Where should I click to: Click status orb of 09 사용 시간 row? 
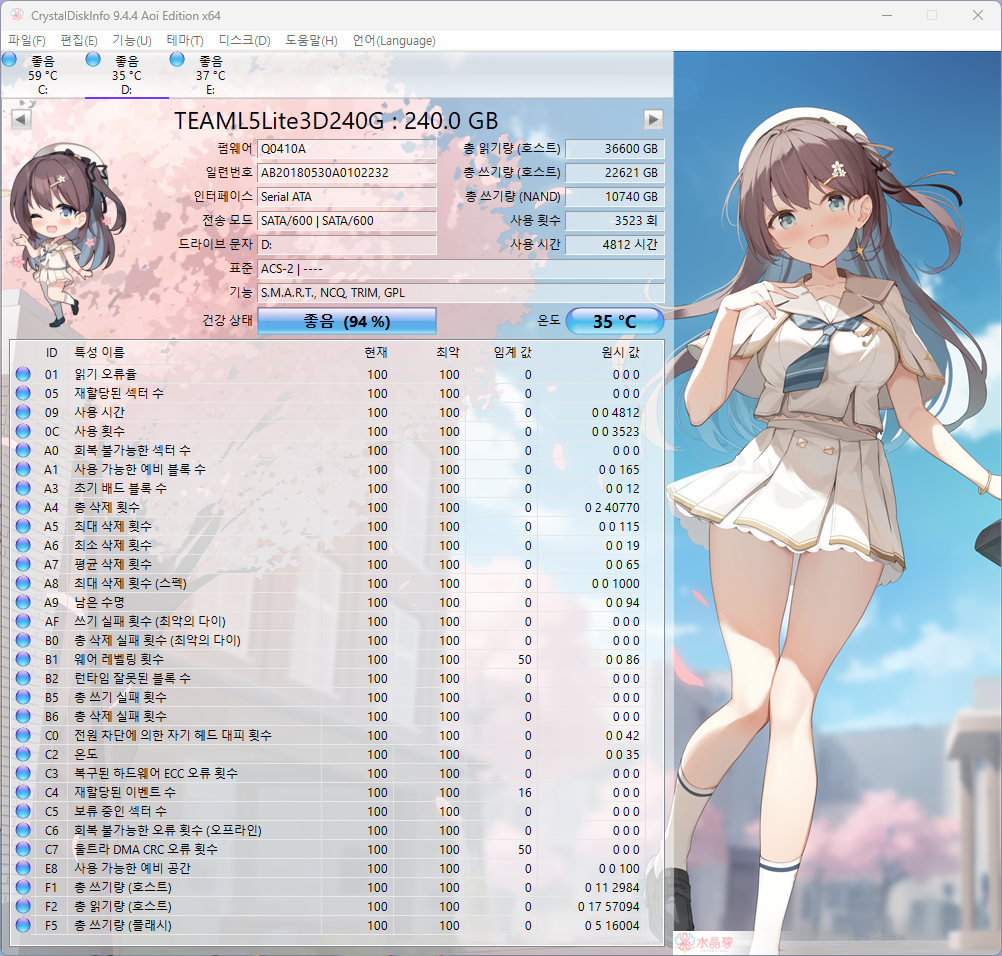[23, 412]
